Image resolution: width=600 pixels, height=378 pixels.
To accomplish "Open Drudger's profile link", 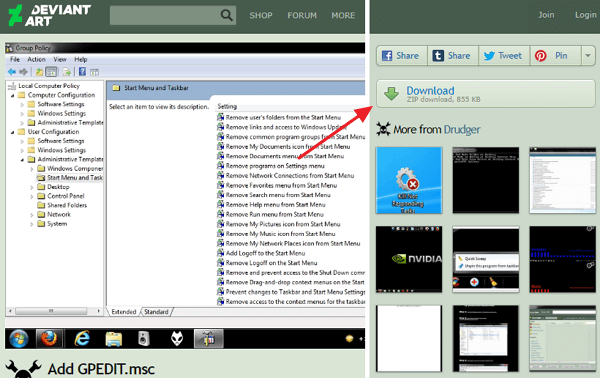I will [462, 130].
